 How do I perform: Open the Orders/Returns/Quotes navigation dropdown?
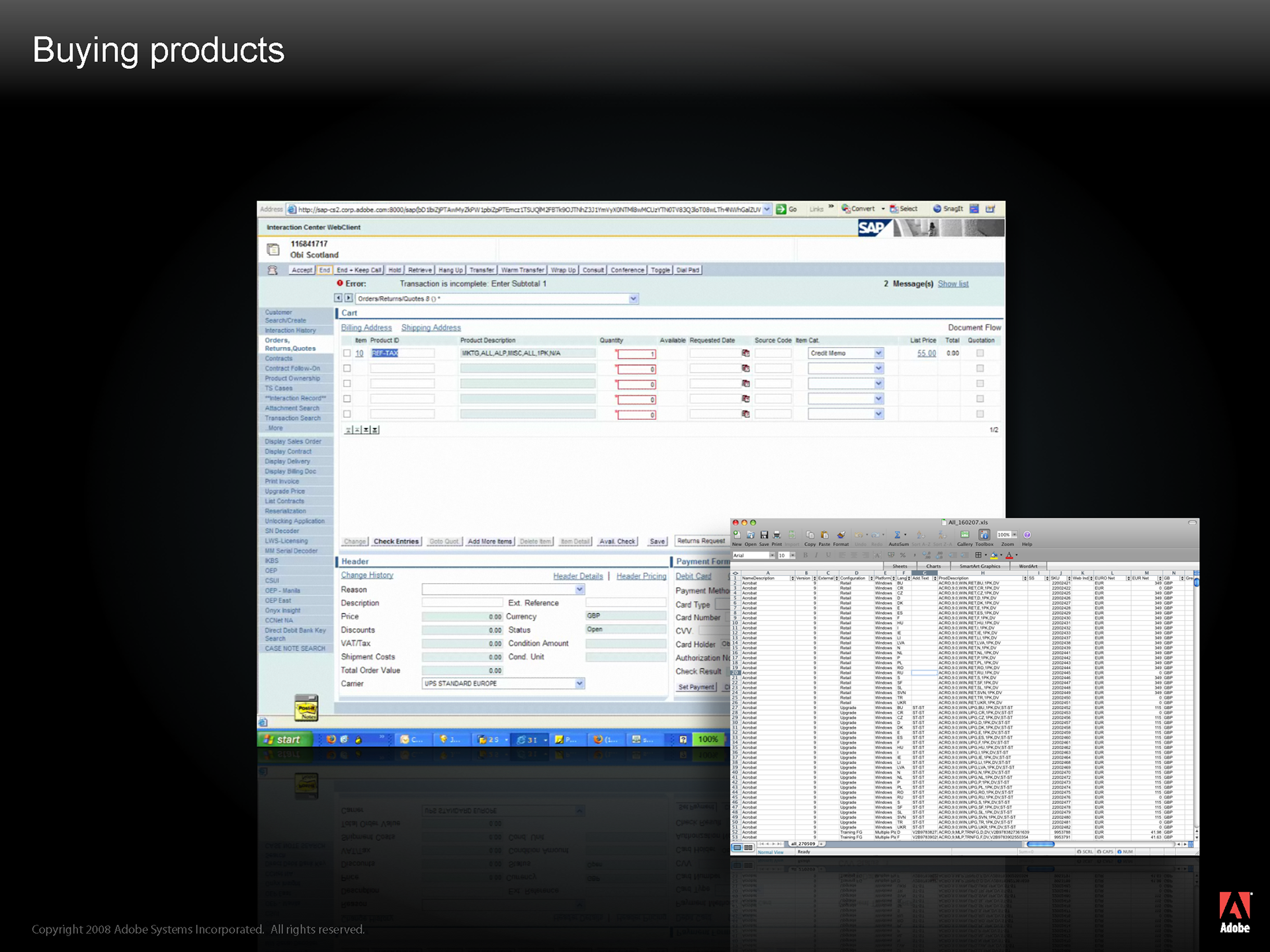(633, 299)
